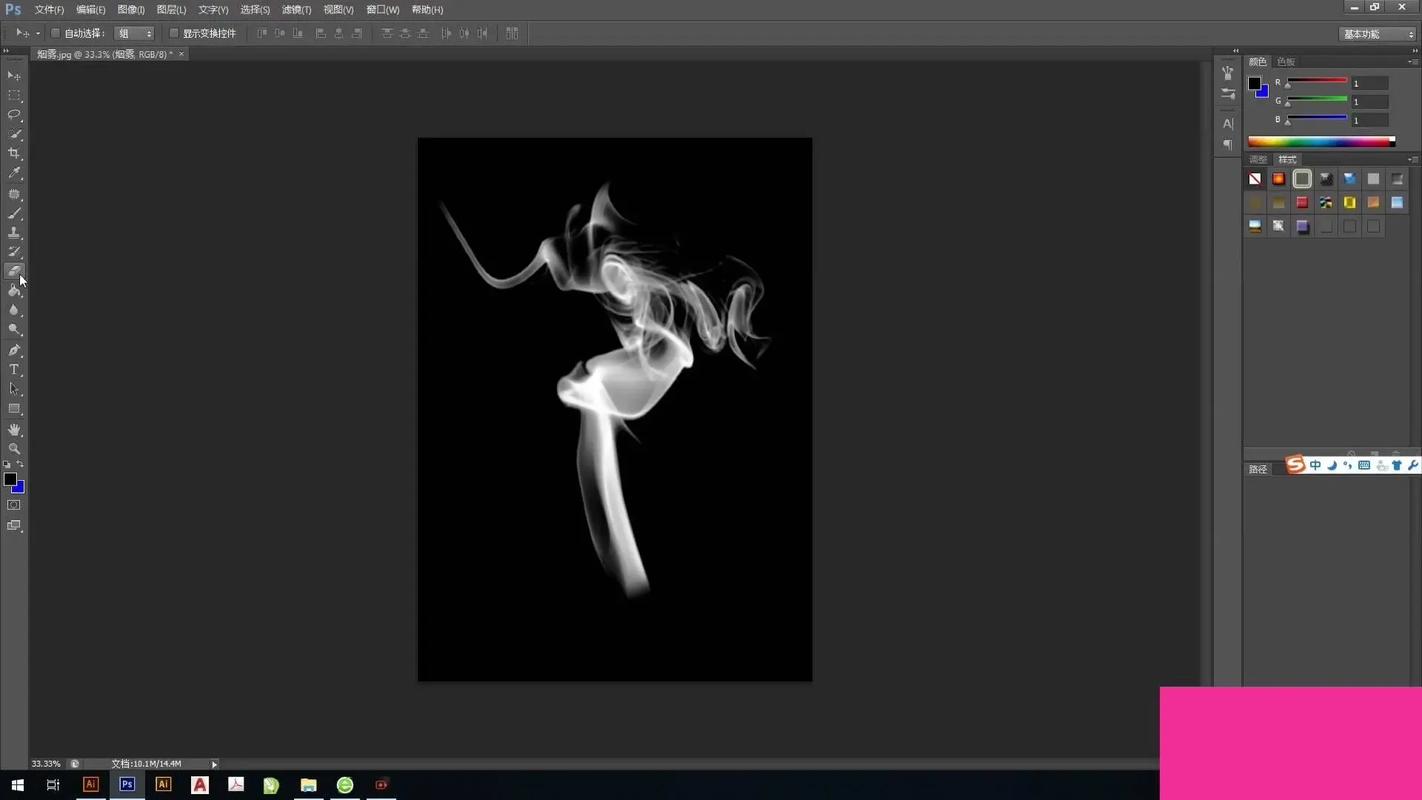
Task: Click the R channel slider
Action: click(1316, 82)
